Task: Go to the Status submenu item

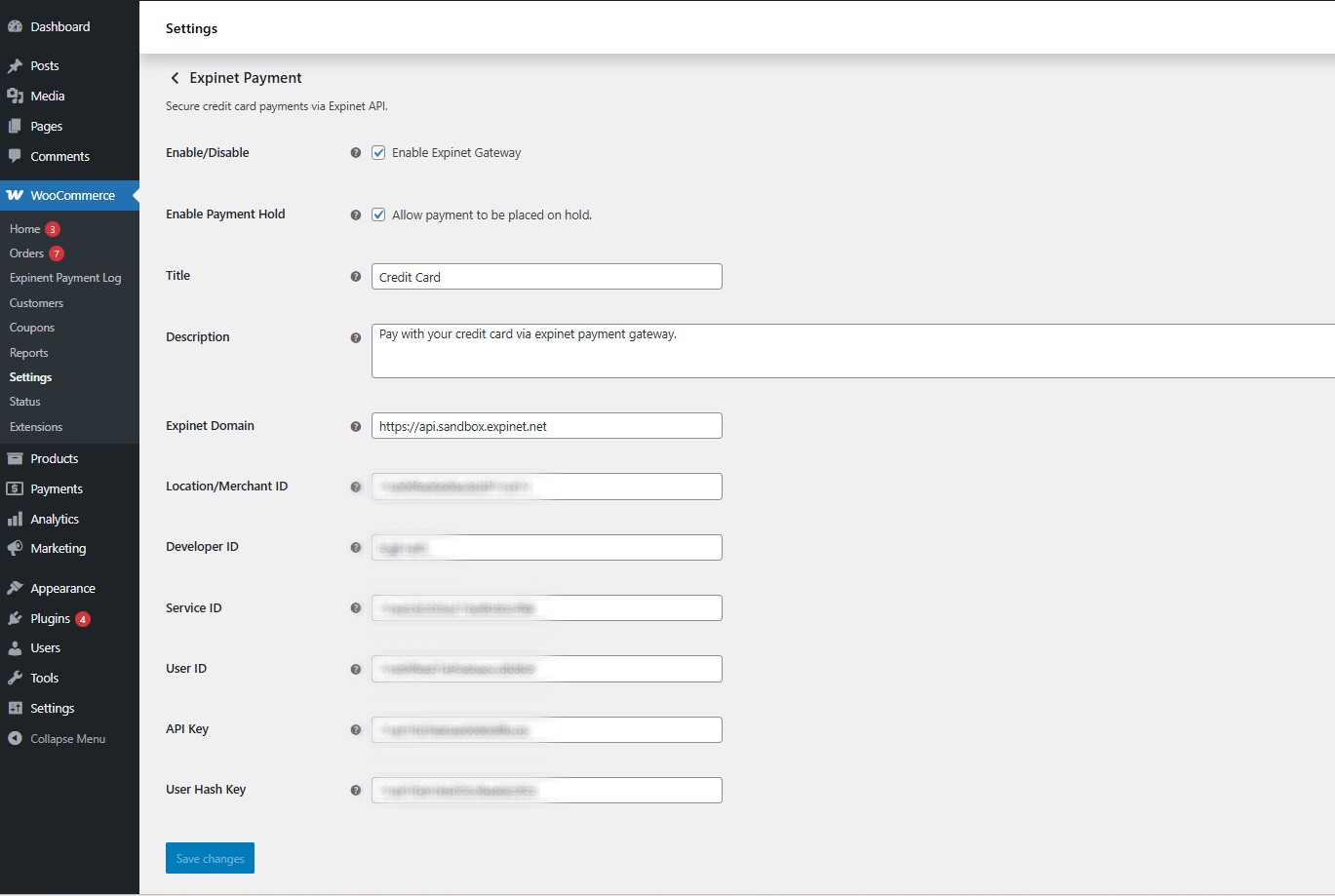Action: pos(24,401)
